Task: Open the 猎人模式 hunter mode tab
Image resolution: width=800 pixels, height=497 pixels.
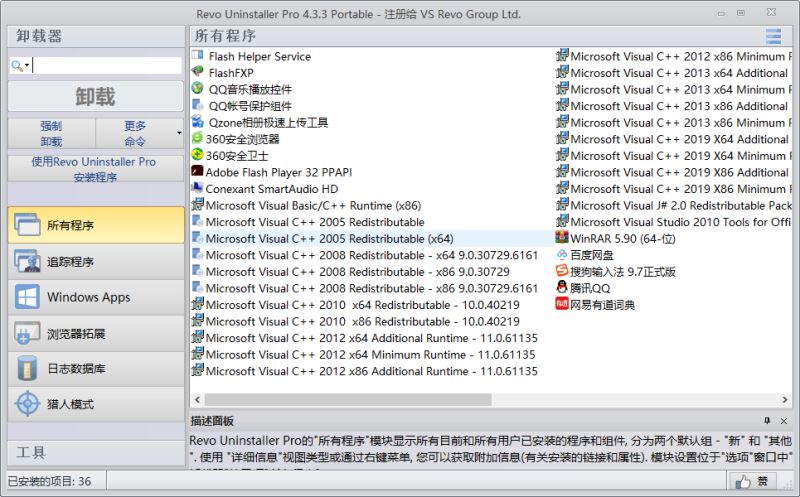Action: (x=96, y=404)
